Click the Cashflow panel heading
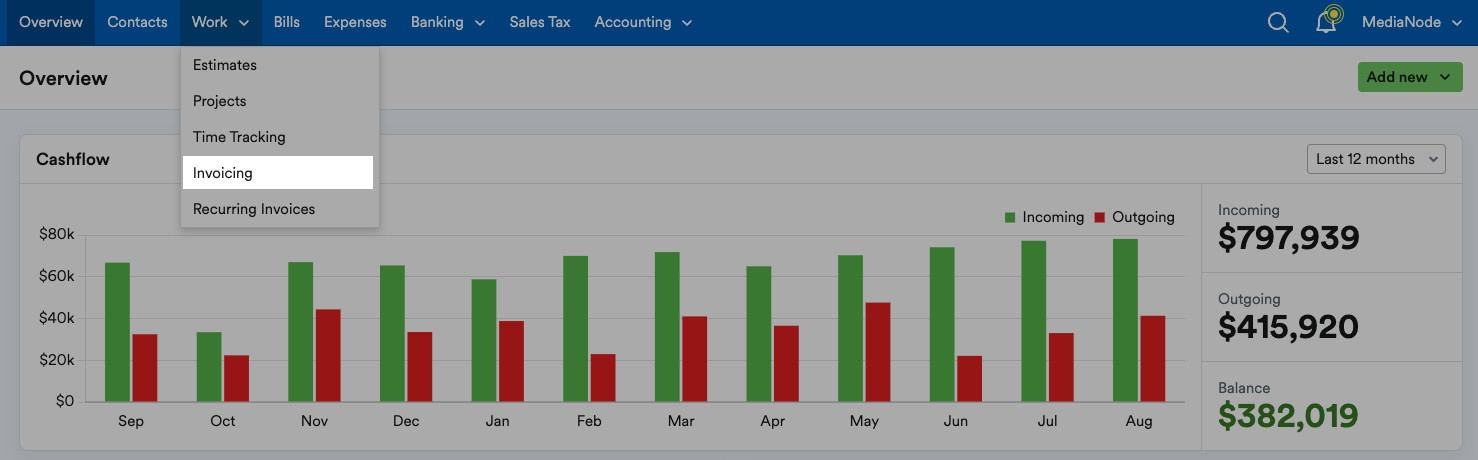This screenshot has width=1478, height=460. click(73, 159)
